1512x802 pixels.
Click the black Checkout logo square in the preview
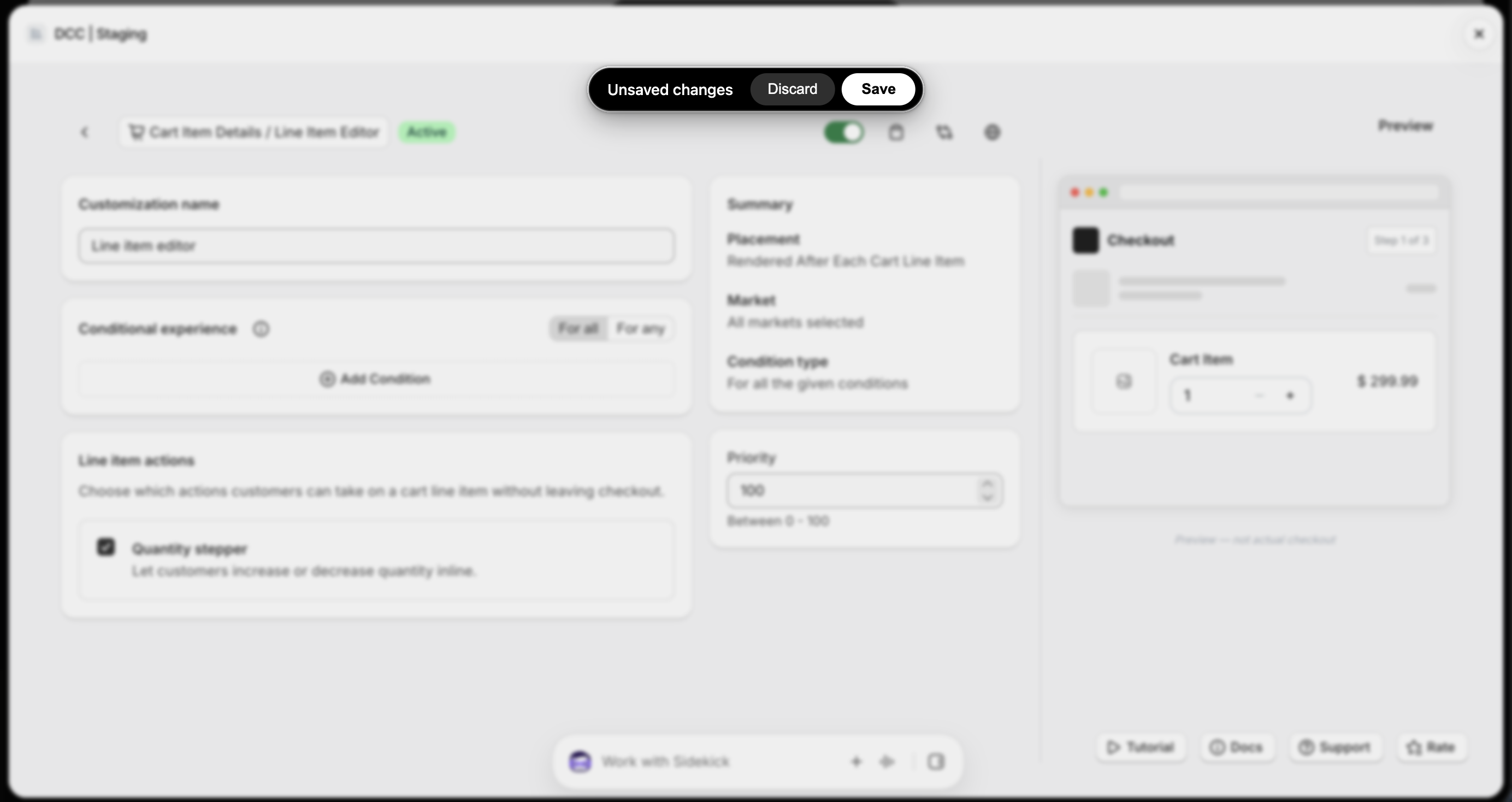pos(1085,240)
